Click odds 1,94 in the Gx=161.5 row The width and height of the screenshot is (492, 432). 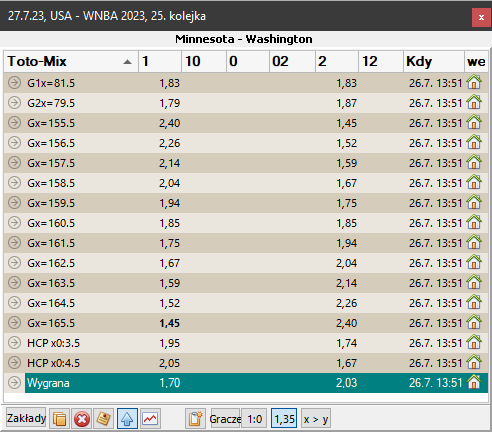(346, 243)
